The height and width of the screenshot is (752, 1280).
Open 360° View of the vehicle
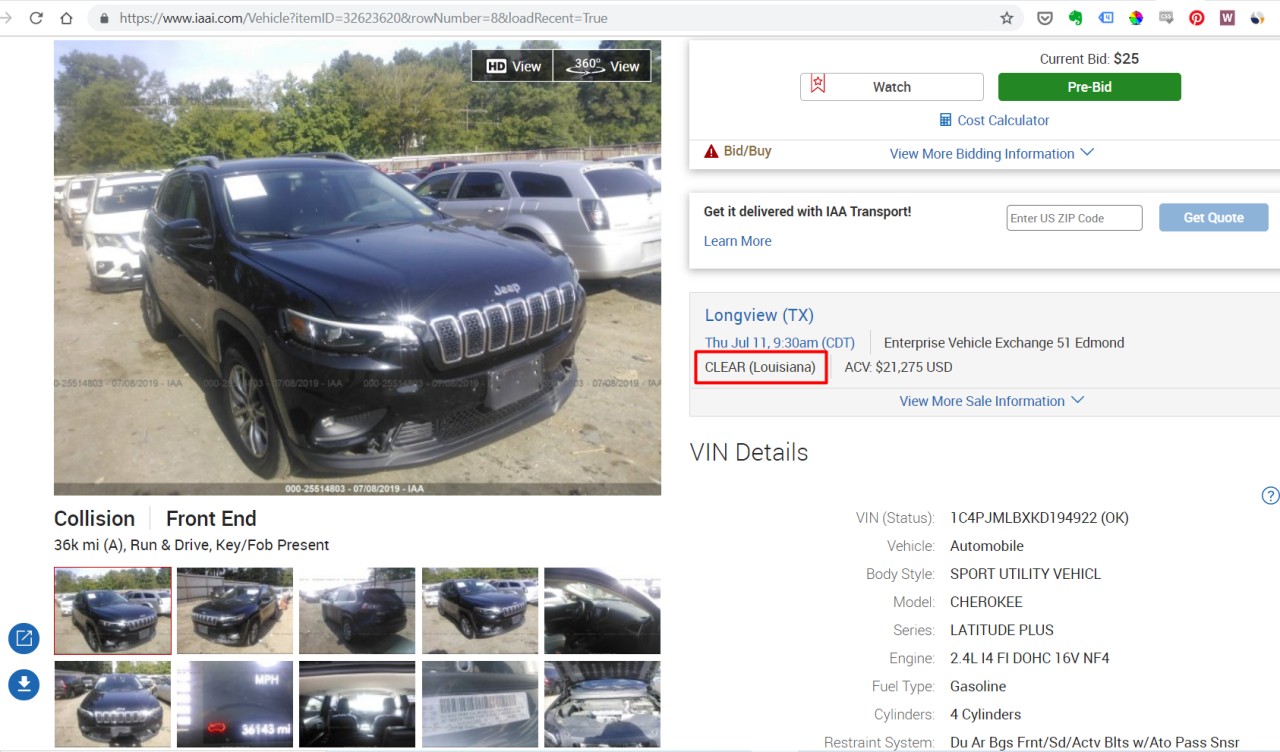(602, 66)
